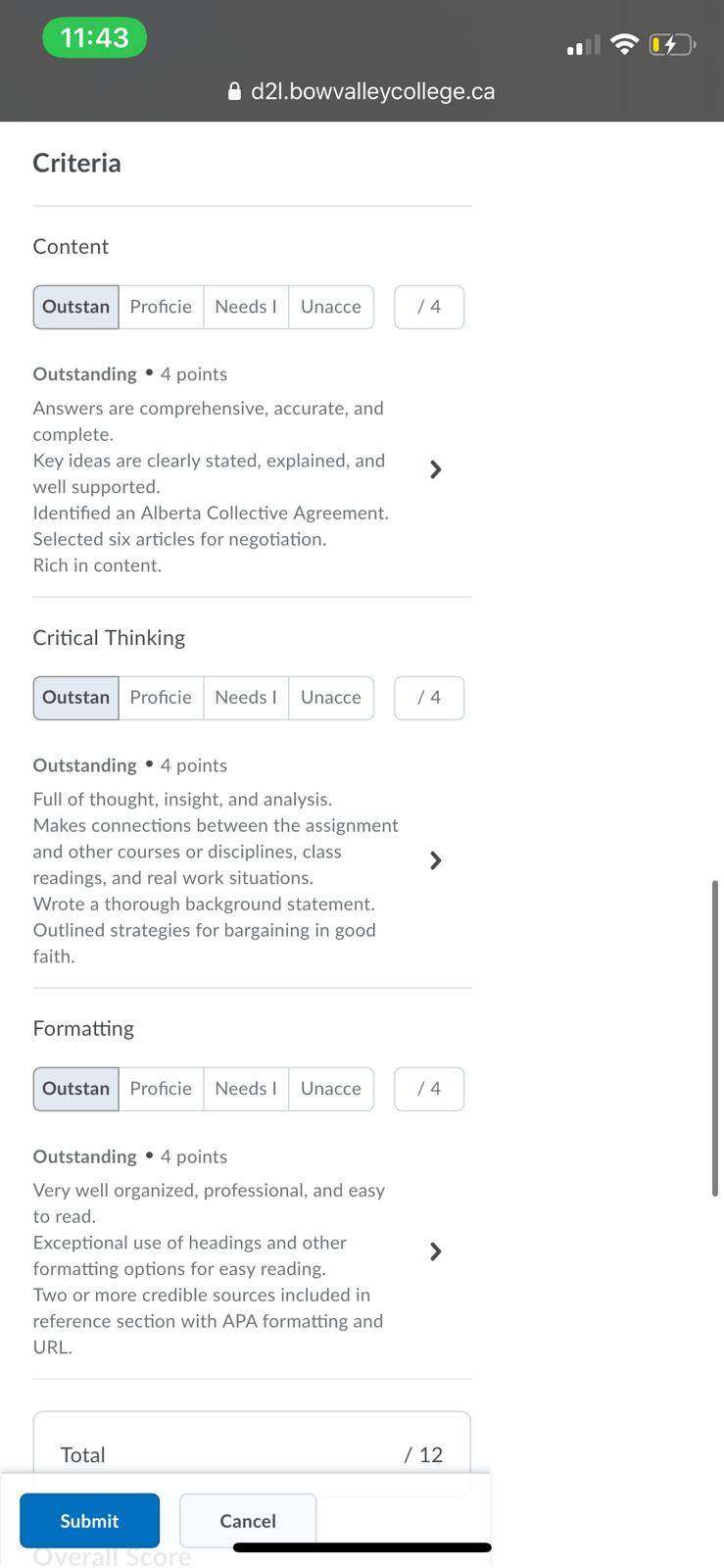Viewport: 724px width, 1568px height.
Task: Tap the green time indicator pill
Action: (94, 37)
